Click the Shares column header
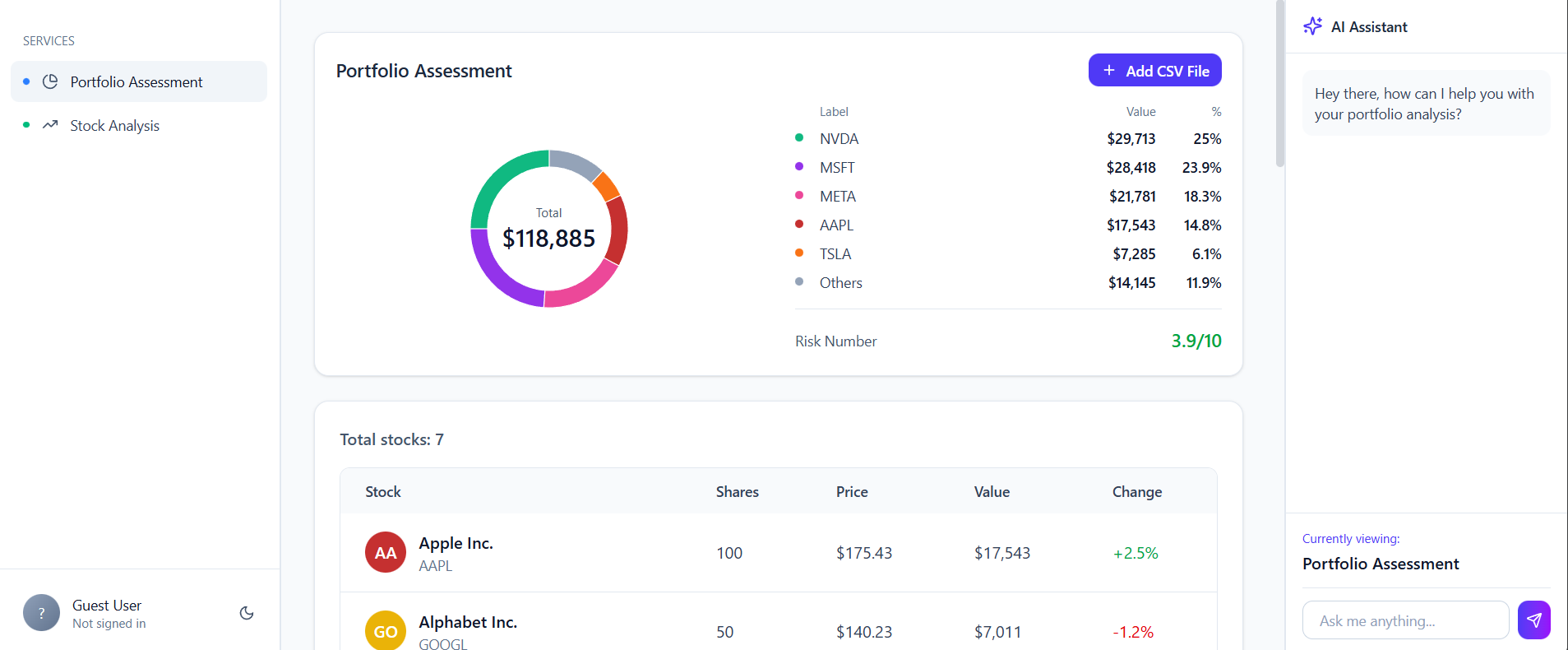 point(738,491)
